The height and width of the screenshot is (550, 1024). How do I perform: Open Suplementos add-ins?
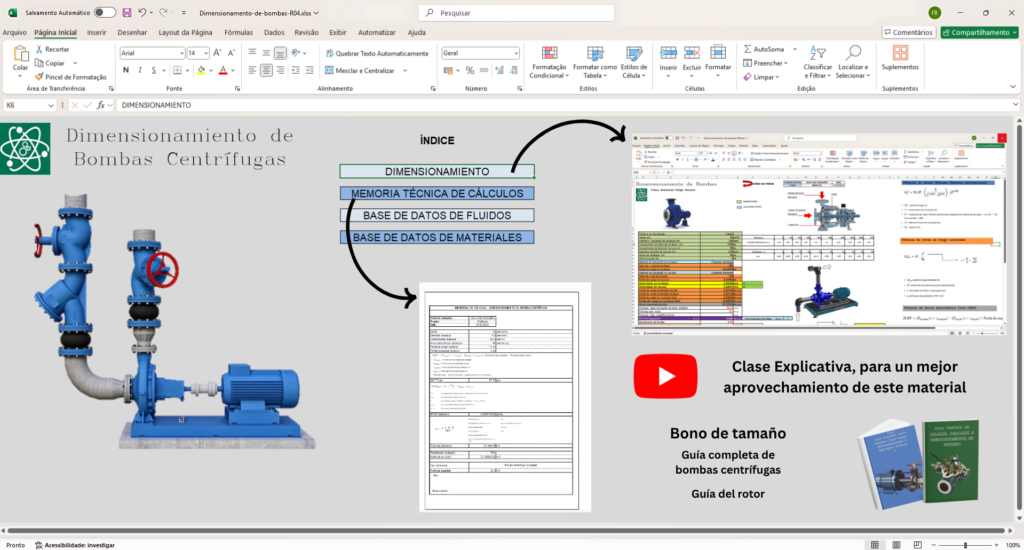(x=900, y=58)
